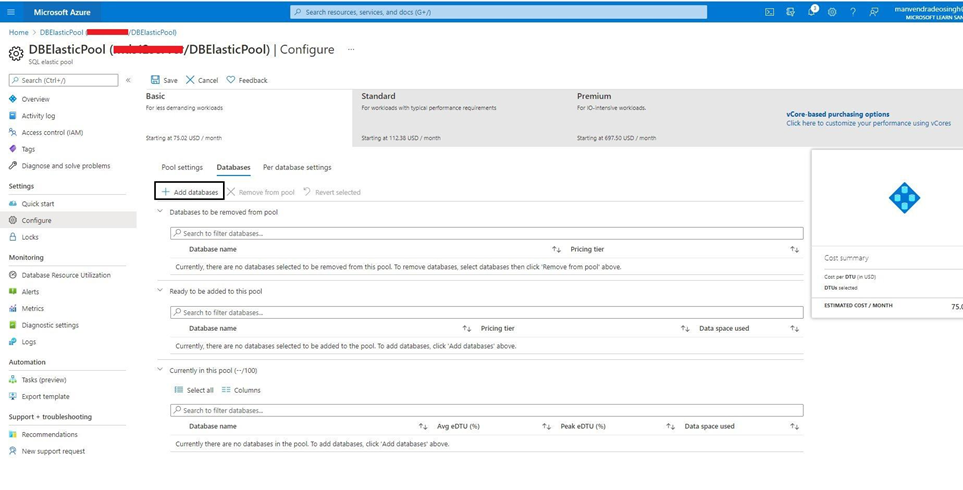The width and height of the screenshot is (963, 490).
Task: Open Database Resource Utilization
Action: click(x=68, y=275)
